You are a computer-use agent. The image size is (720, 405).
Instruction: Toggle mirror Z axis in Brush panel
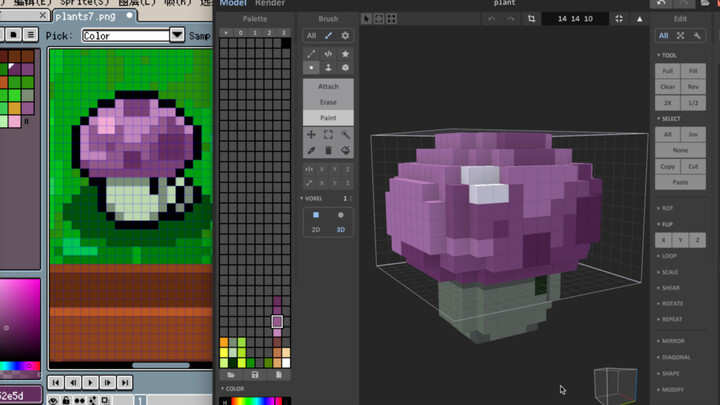(348, 169)
